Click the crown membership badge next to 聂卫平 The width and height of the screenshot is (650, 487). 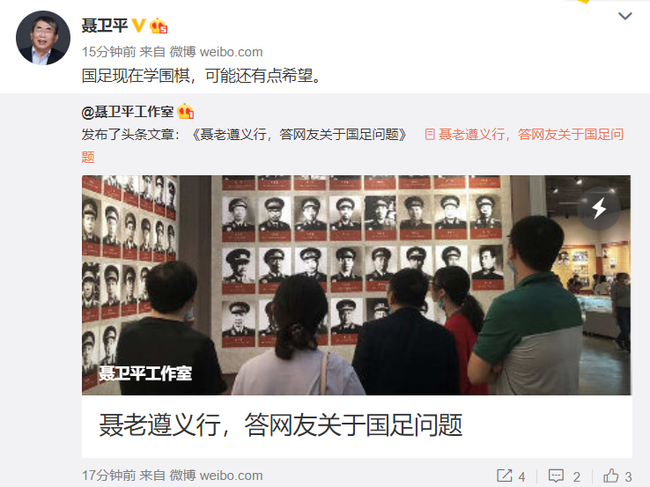158,26
